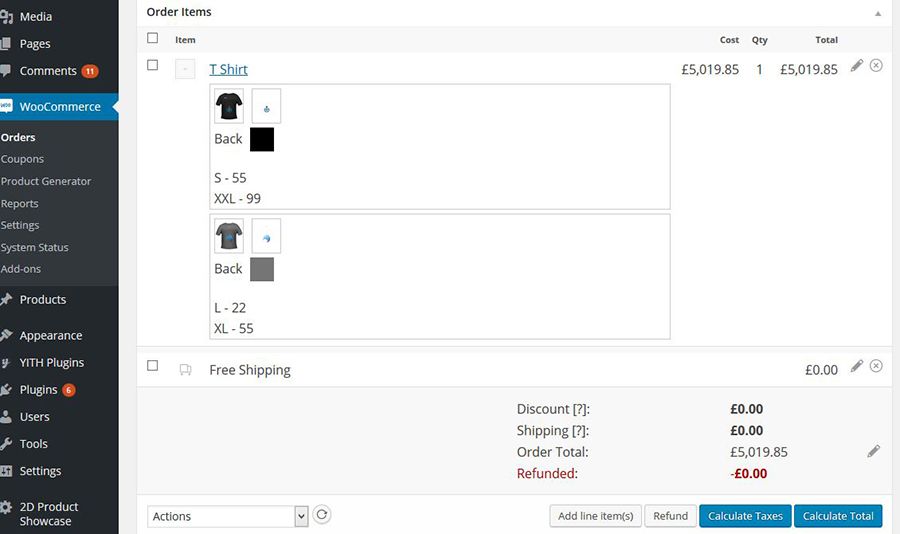Click the refresh icon next to Actions
Viewport: 900px width, 534px height.
pos(322,514)
